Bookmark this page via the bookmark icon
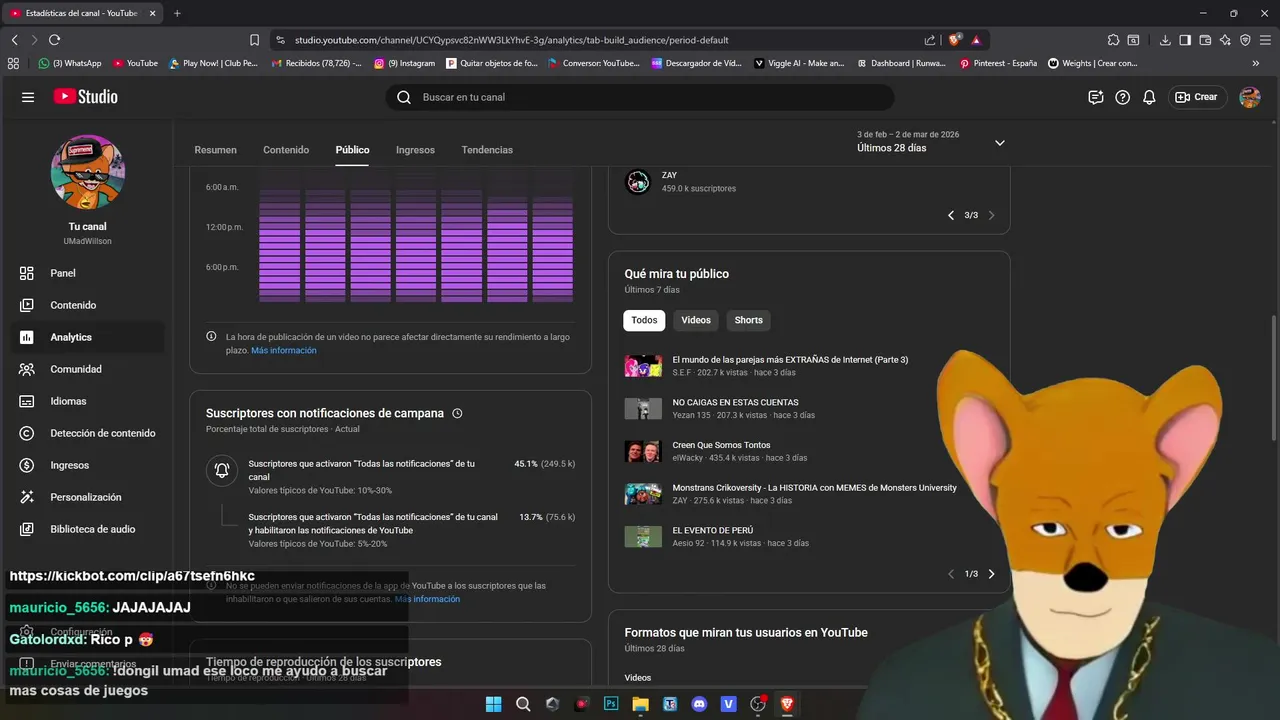The image size is (1280, 720). click(254, 40)
